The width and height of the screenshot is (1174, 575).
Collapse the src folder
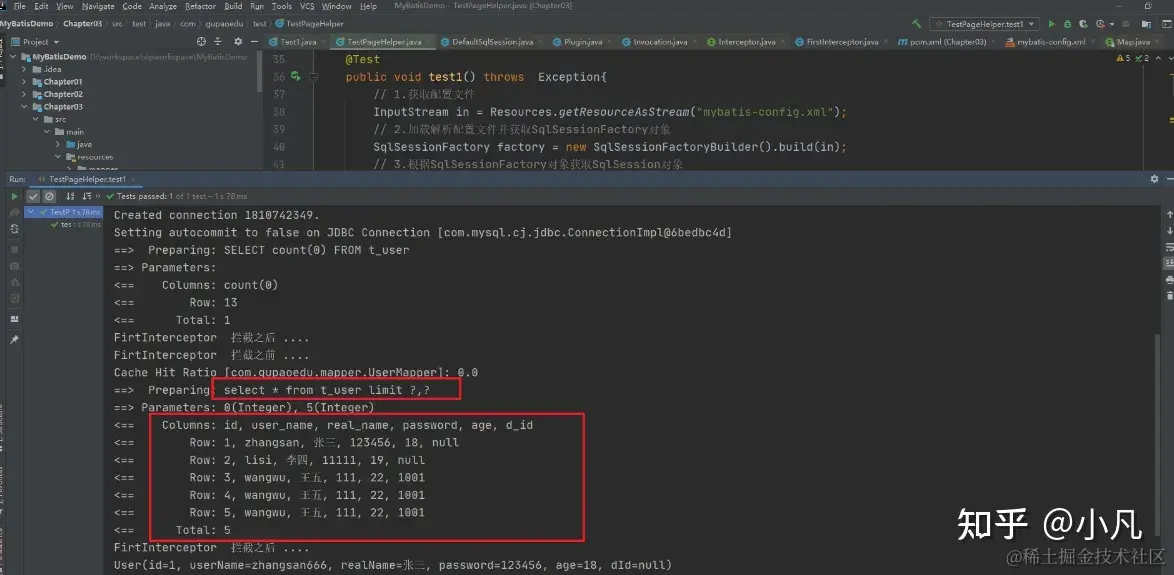tap(35, 119)
